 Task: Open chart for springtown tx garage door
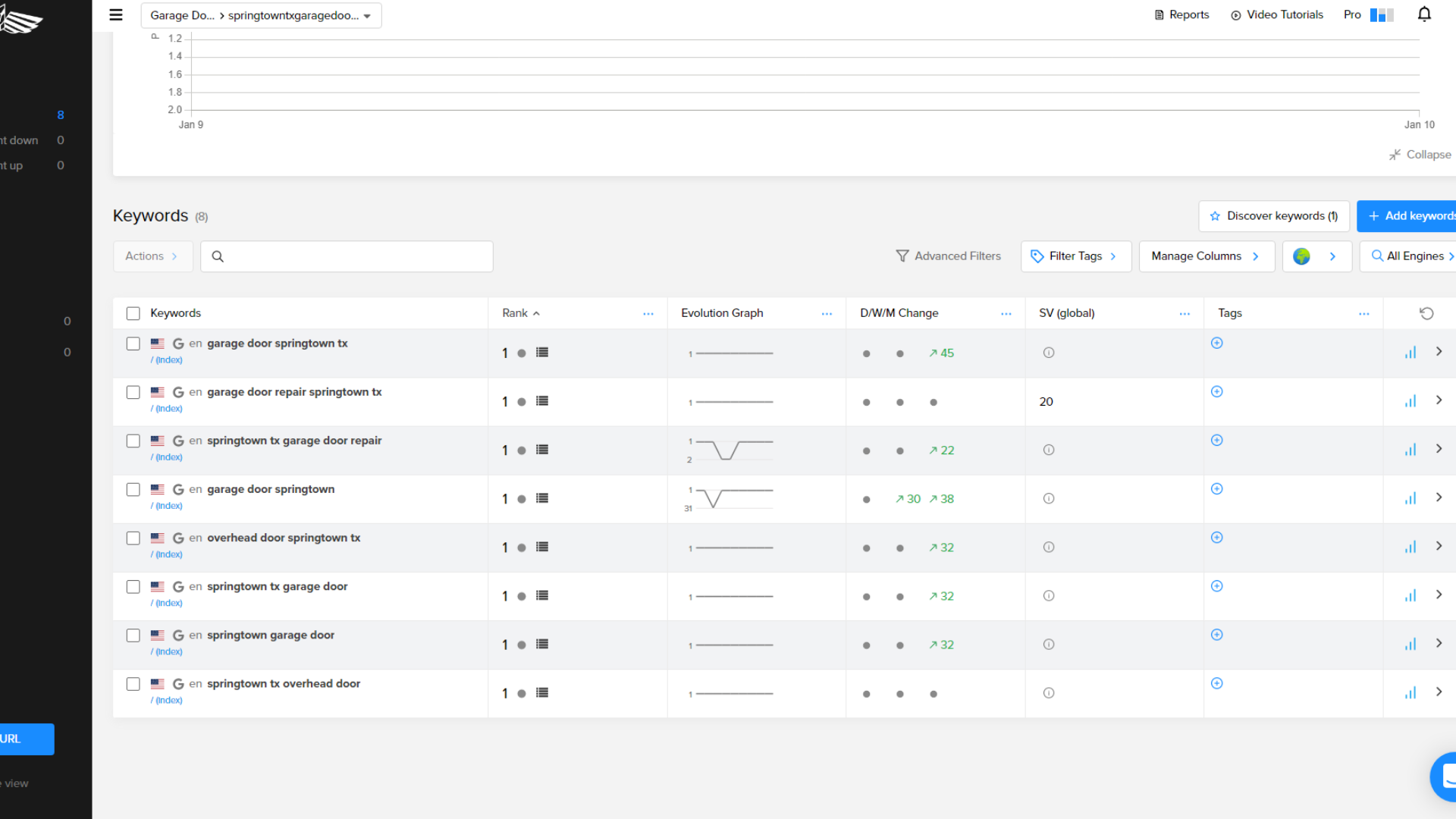pyautogui.click(x=1410, y=595)
